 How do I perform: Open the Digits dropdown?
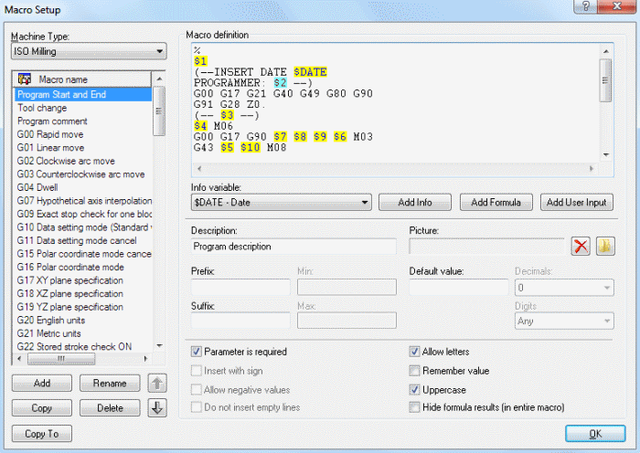tap(564, 321)
